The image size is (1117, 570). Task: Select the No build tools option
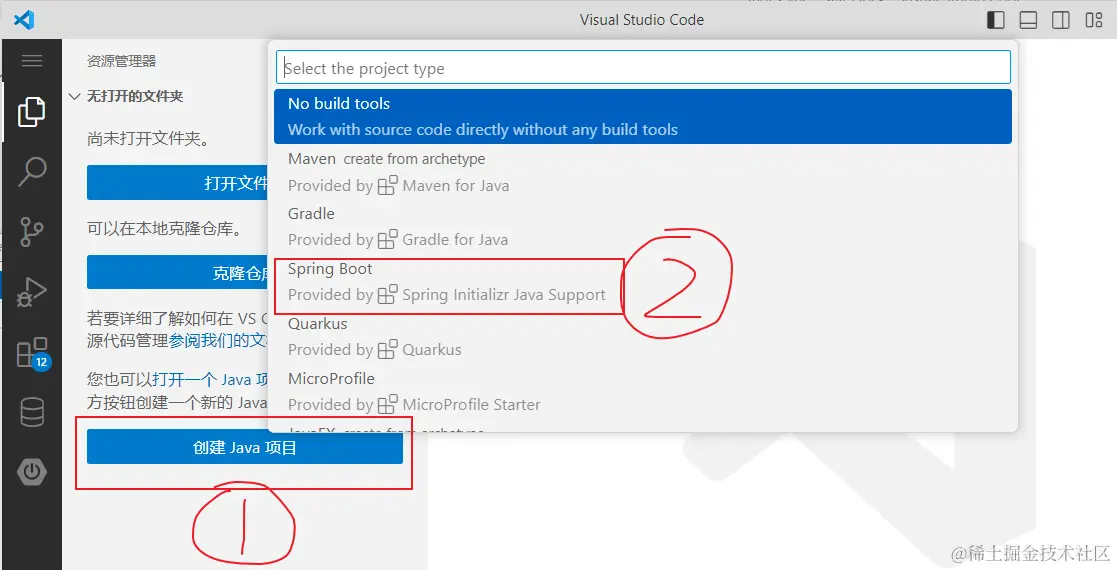click(x=643, y=116)
